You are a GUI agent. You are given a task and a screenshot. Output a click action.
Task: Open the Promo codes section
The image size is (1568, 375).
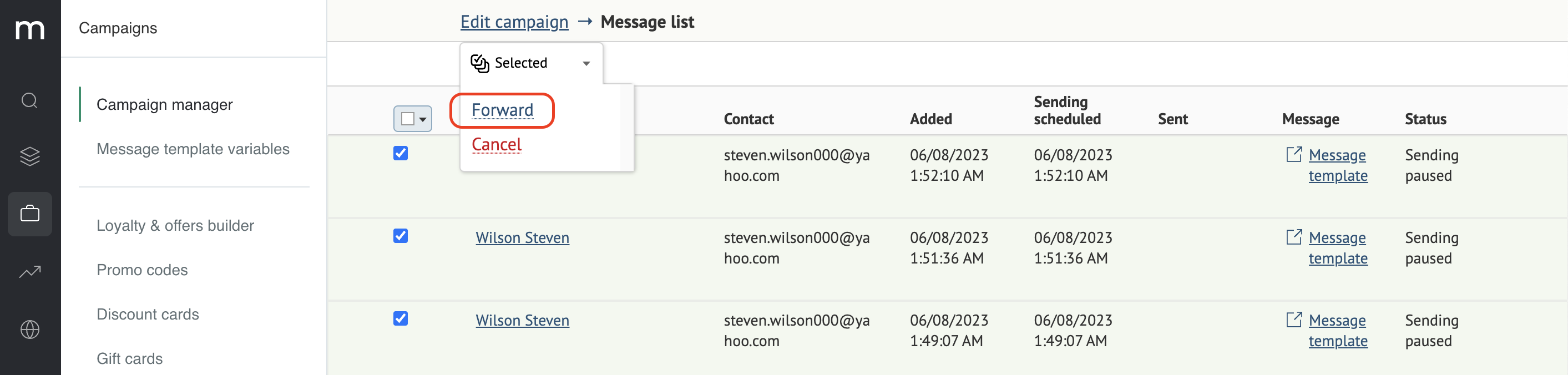tap(142, 270)
